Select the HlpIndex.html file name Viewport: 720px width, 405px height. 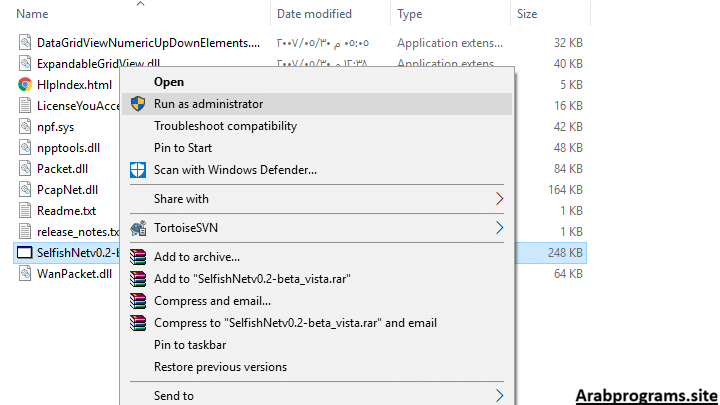74,85
